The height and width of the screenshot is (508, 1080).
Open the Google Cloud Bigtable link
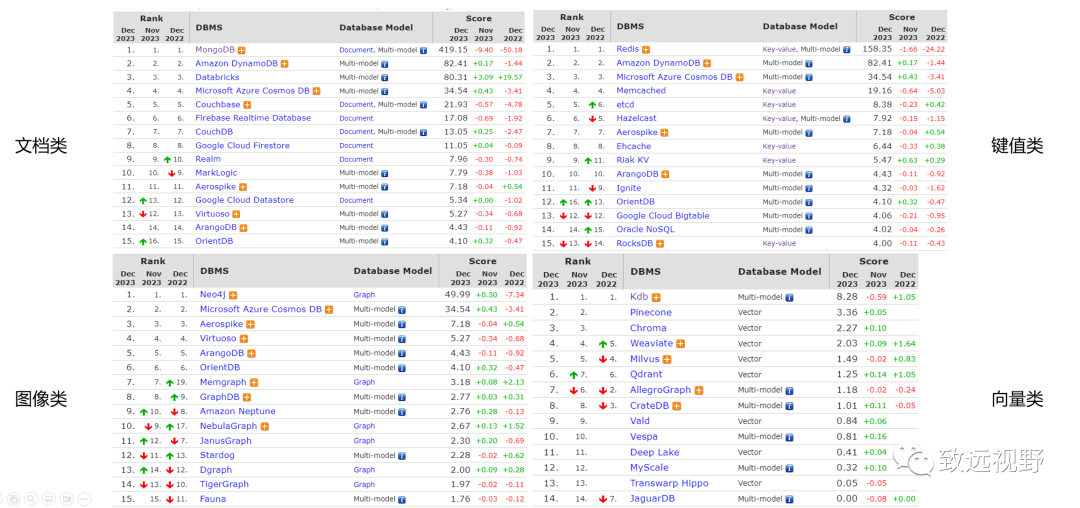point(663,215)
